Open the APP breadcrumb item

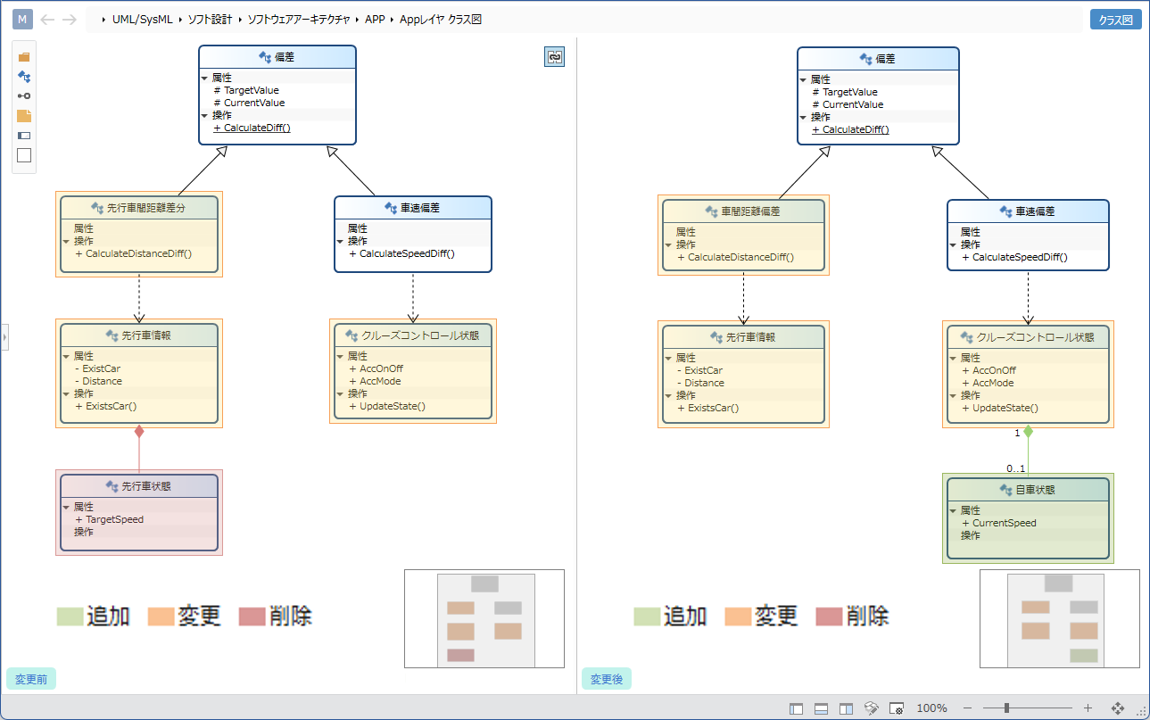click(x=375, y=20)
